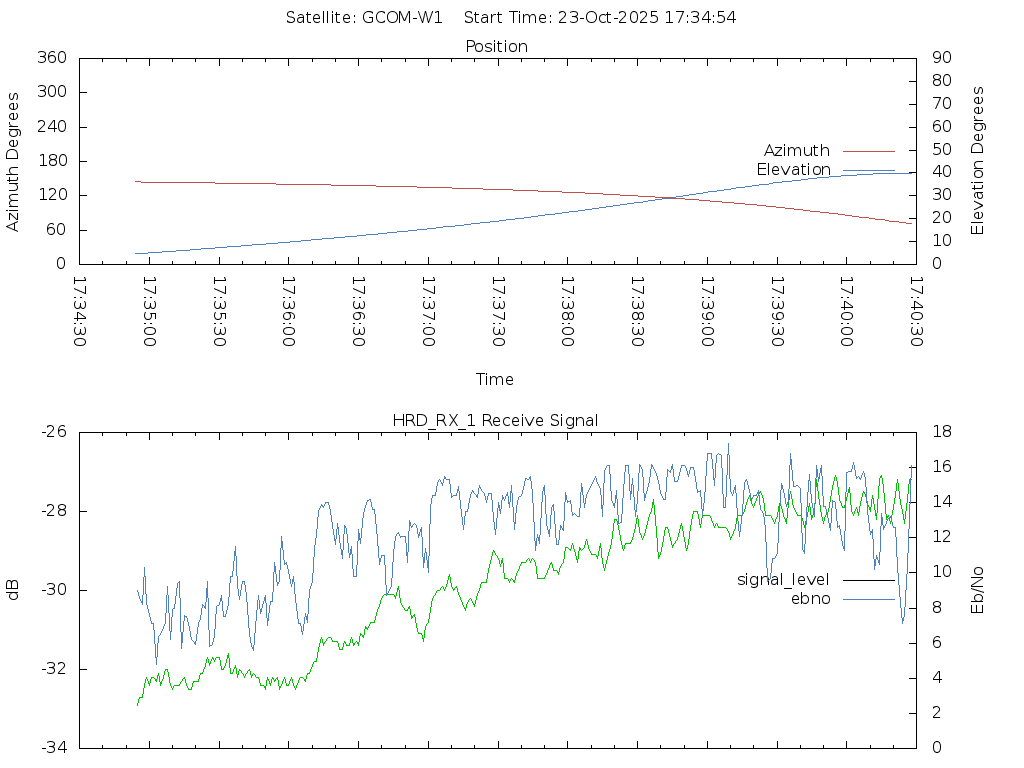Viewport: 1024px width, 768px height.
Task: Click the Elevation legend label
Action: coord(793,169)
